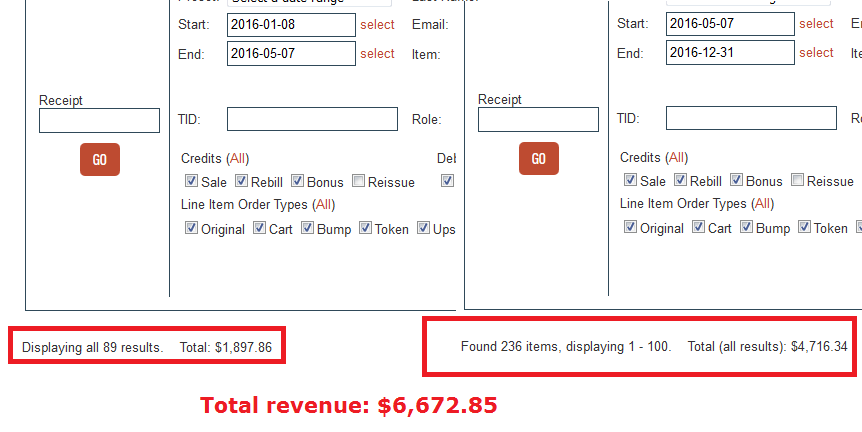Uncheck the Token checkbox in the 236-items report

(x=805, y=226)
